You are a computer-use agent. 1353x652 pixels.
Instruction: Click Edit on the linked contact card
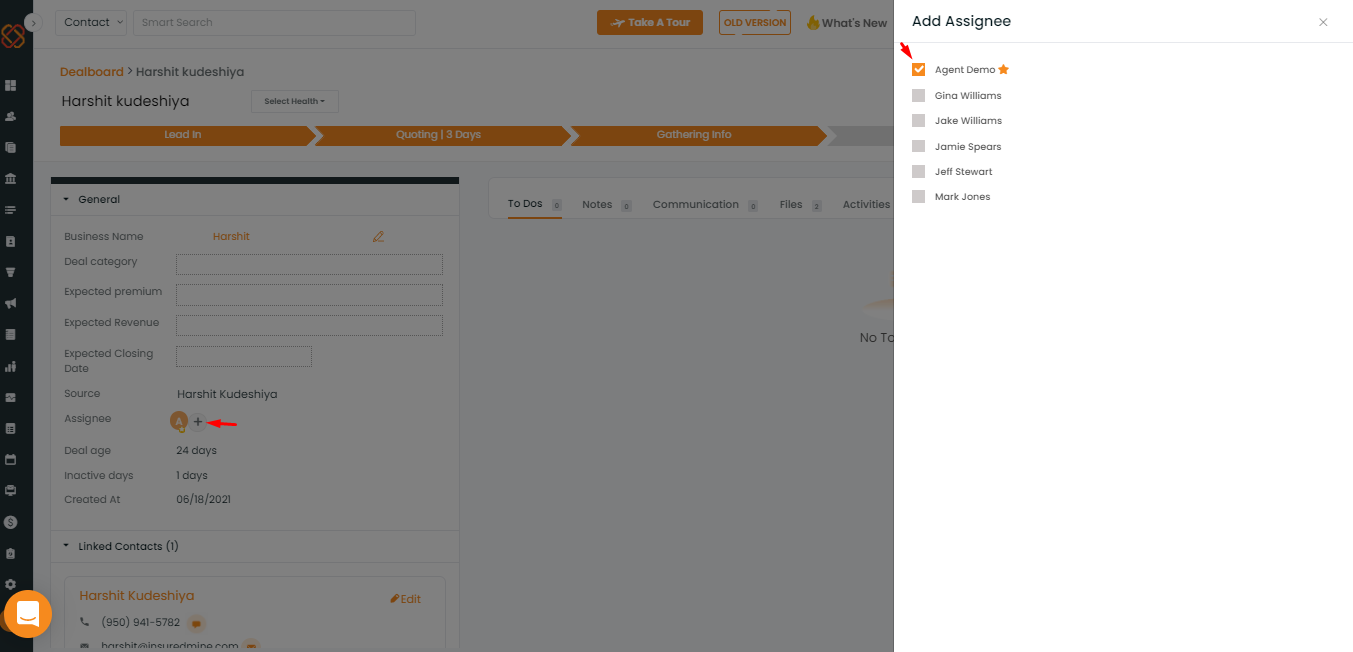406,599
